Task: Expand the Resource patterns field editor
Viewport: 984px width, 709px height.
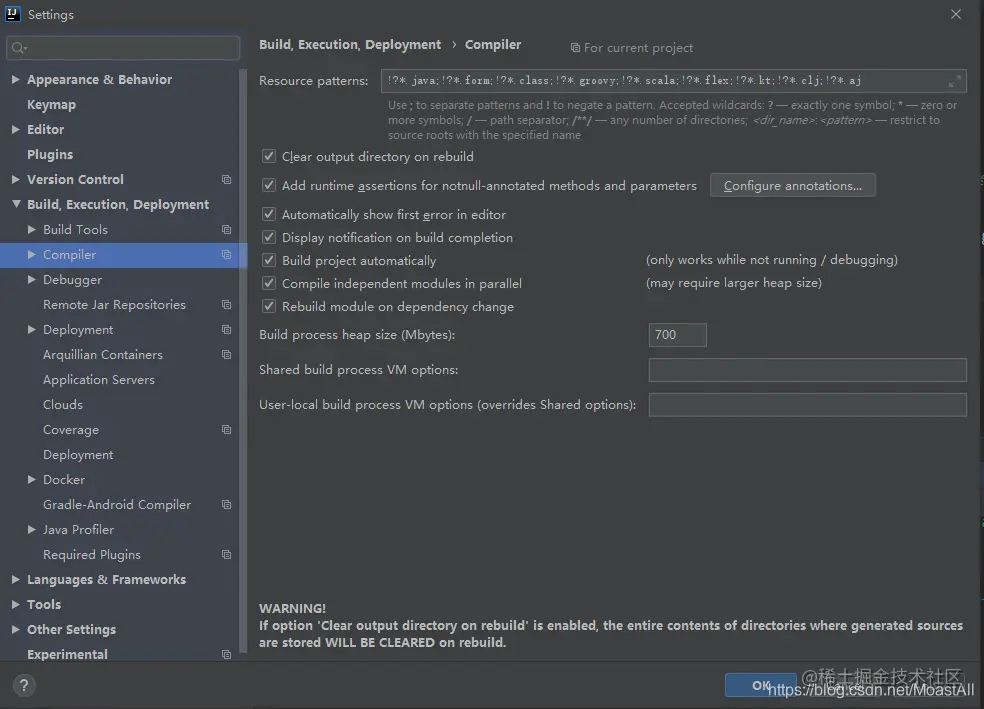Action: point(955,81)
